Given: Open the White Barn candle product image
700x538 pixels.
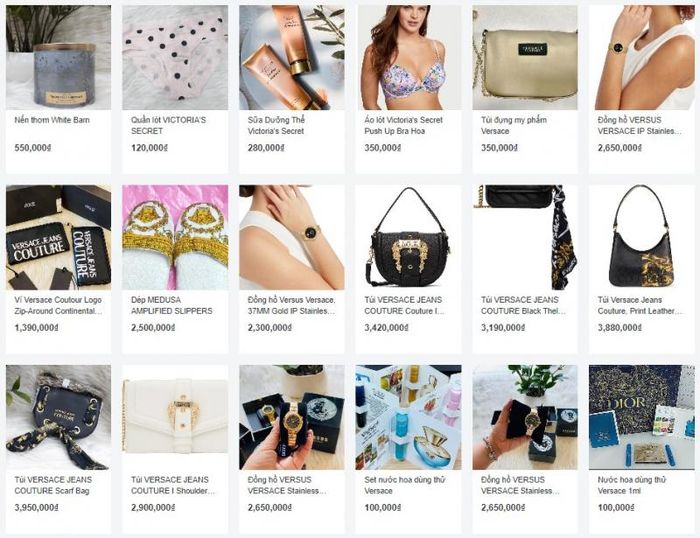Looking at the screenshot, I should (58, 58).
